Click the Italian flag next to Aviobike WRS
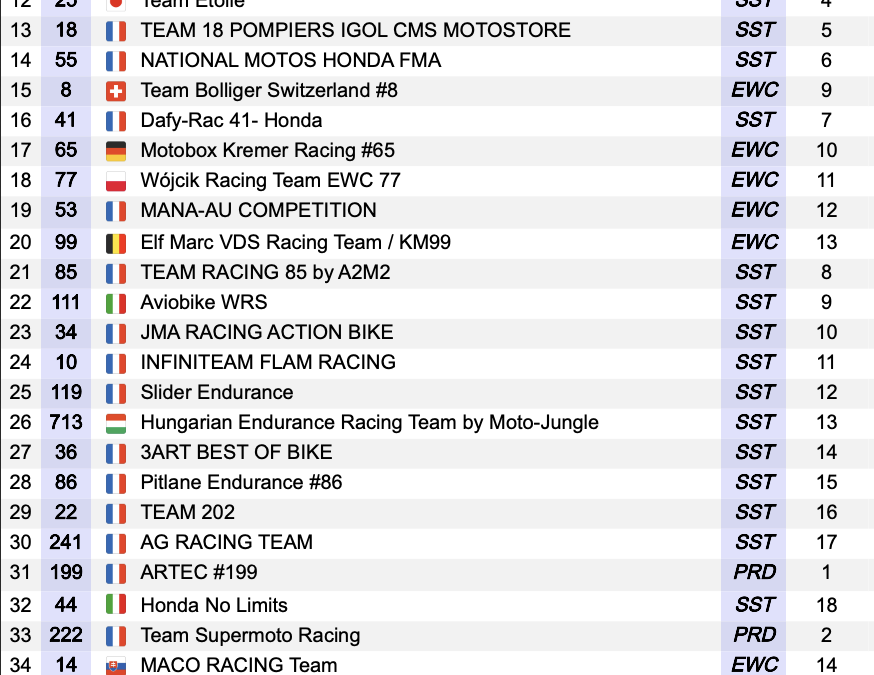Image resolution: width=874 pixels, height=675 pixels. click(116, 303)
